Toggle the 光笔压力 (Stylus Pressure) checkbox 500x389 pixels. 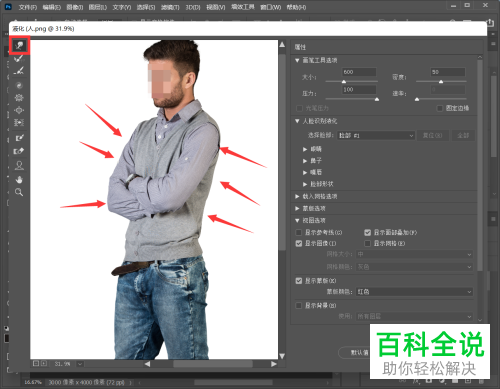click(299, 108)
